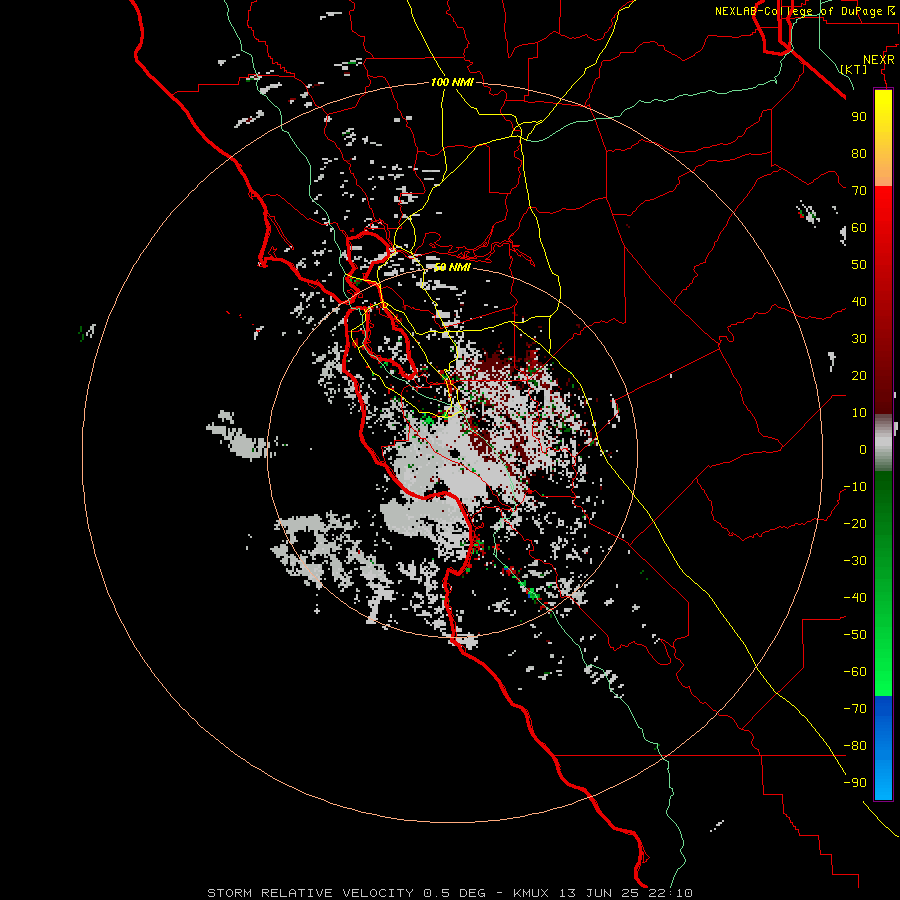The width and height of the screenshot is (900, 900).
Task: Click the -60 value on the velocity scale
Action: pos(855,672)
